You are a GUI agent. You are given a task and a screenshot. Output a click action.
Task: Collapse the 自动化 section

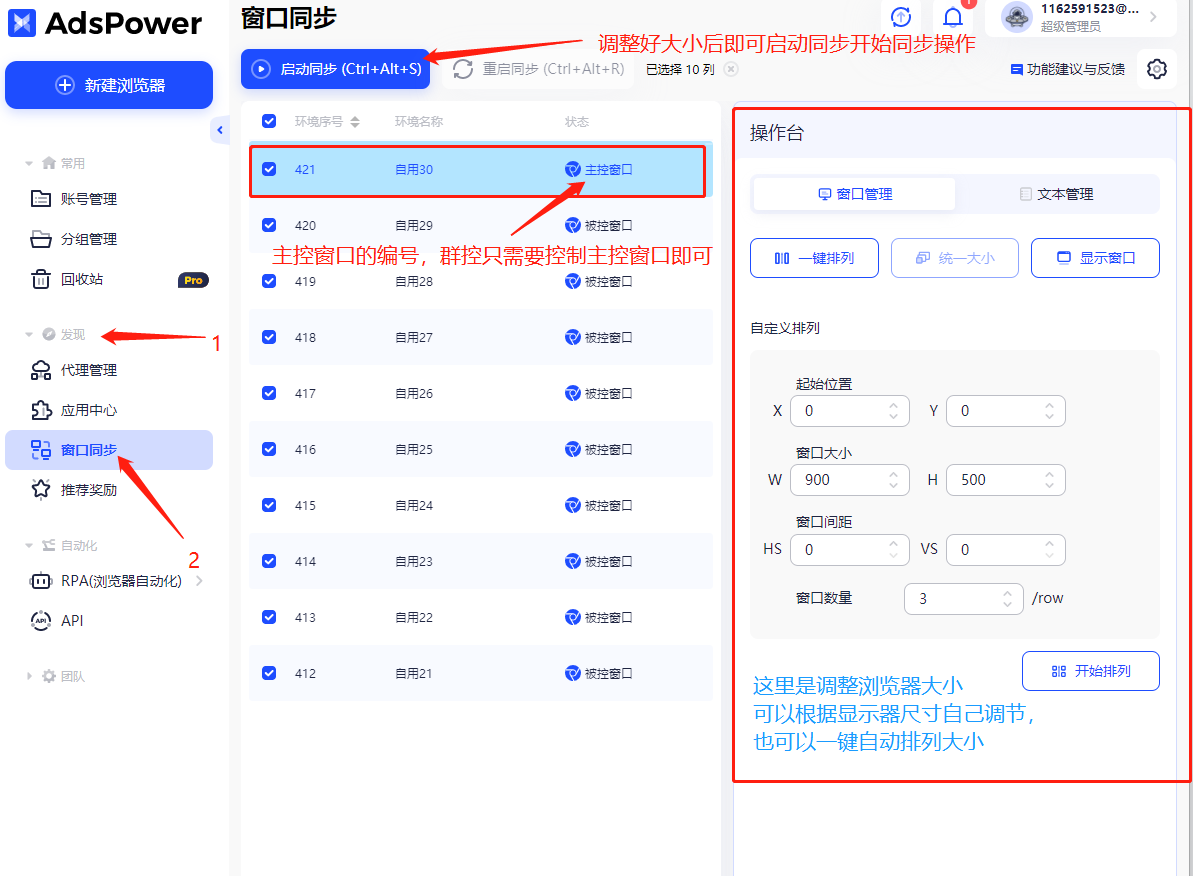click(29, 546)
